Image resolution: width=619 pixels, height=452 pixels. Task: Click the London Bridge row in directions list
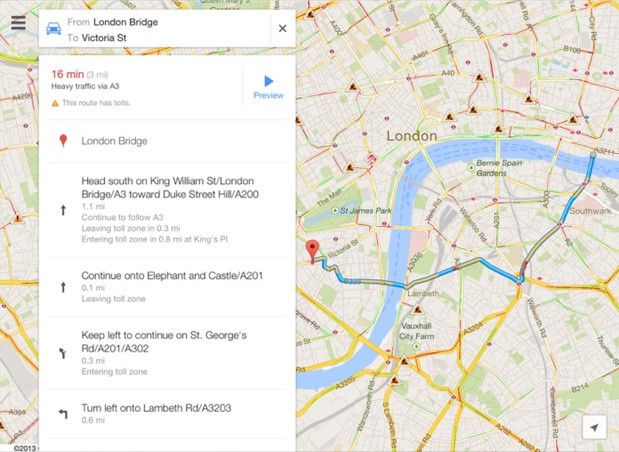click(x=167, y=141)
